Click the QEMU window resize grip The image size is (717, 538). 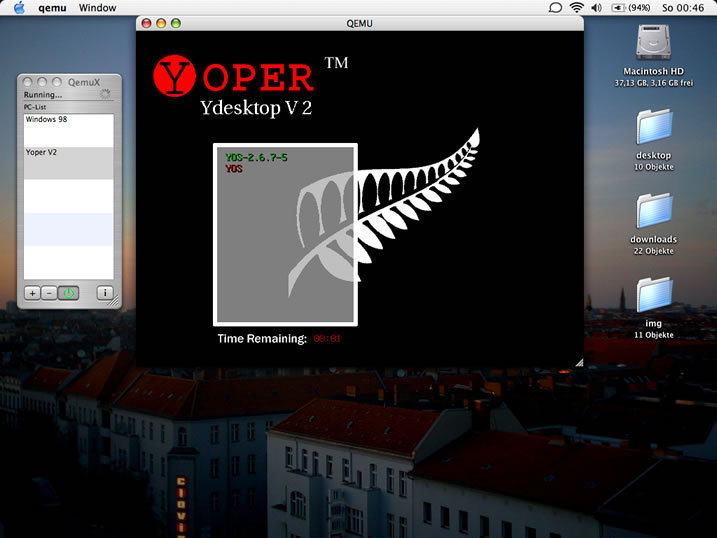(579, 362)
